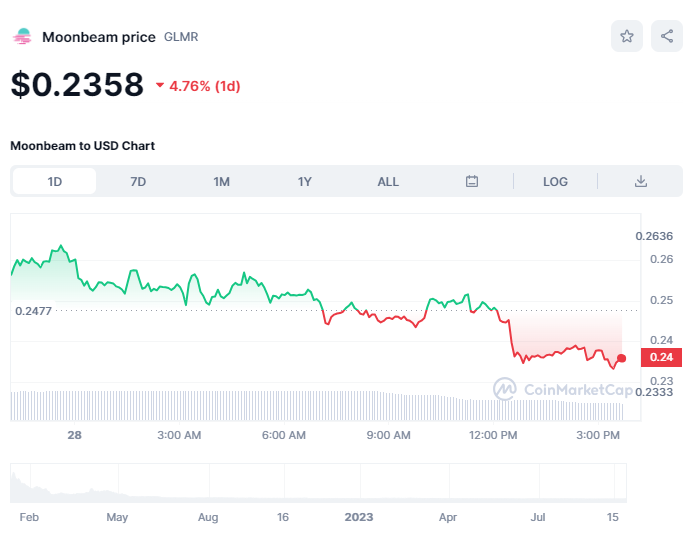This screenshot has height=535, width=693.
Task: Open the calendar date range picker
Action: [472, 181]
